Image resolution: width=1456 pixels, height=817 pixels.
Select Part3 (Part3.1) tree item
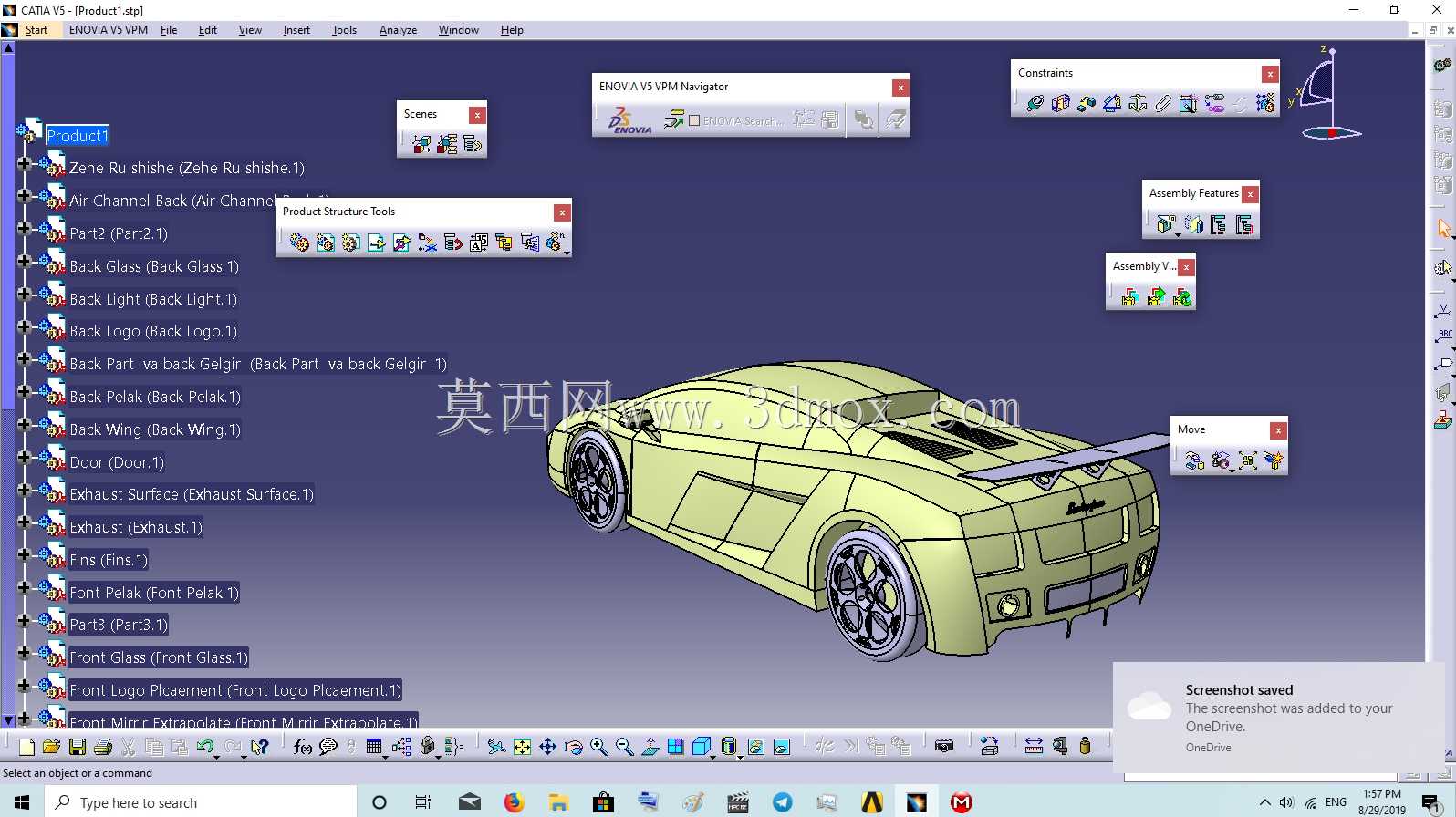pos(119,625)
